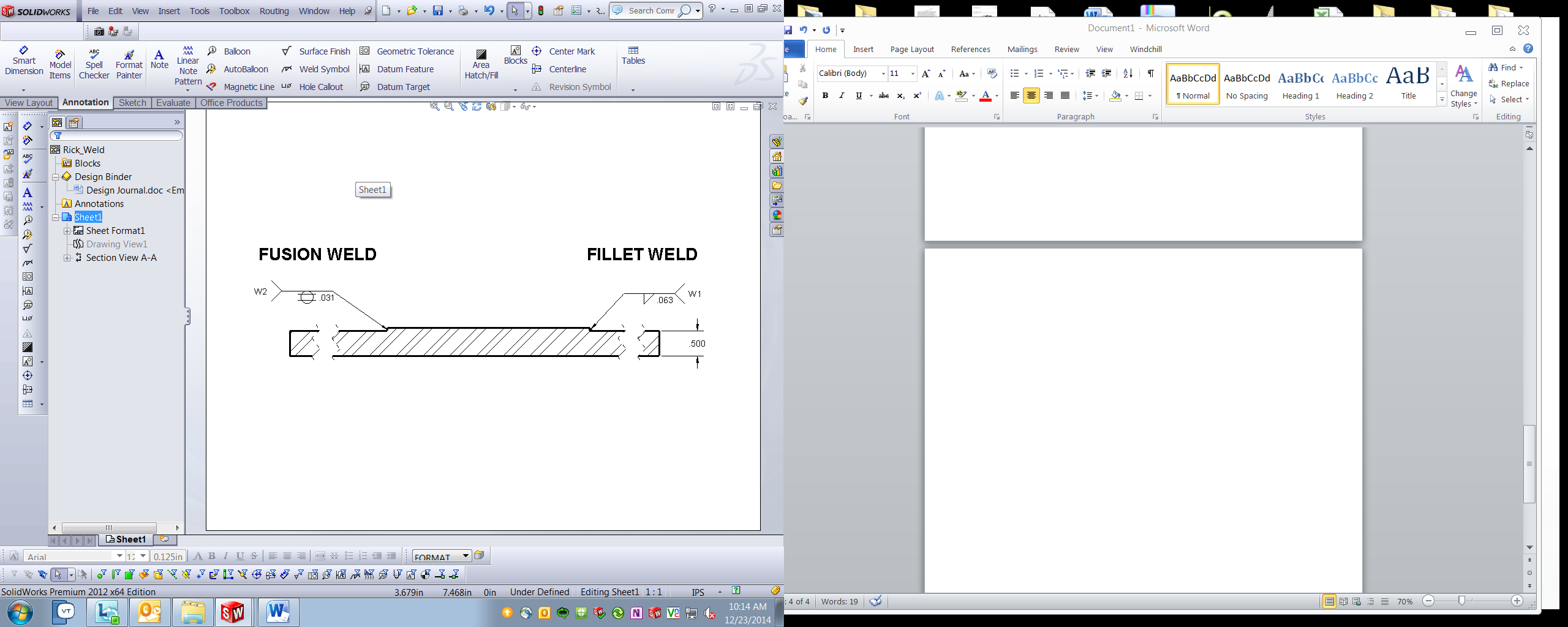Viewport: 1568px width, 627px height.
Task: Add a Balloon annotation
Action: point(229,51)
